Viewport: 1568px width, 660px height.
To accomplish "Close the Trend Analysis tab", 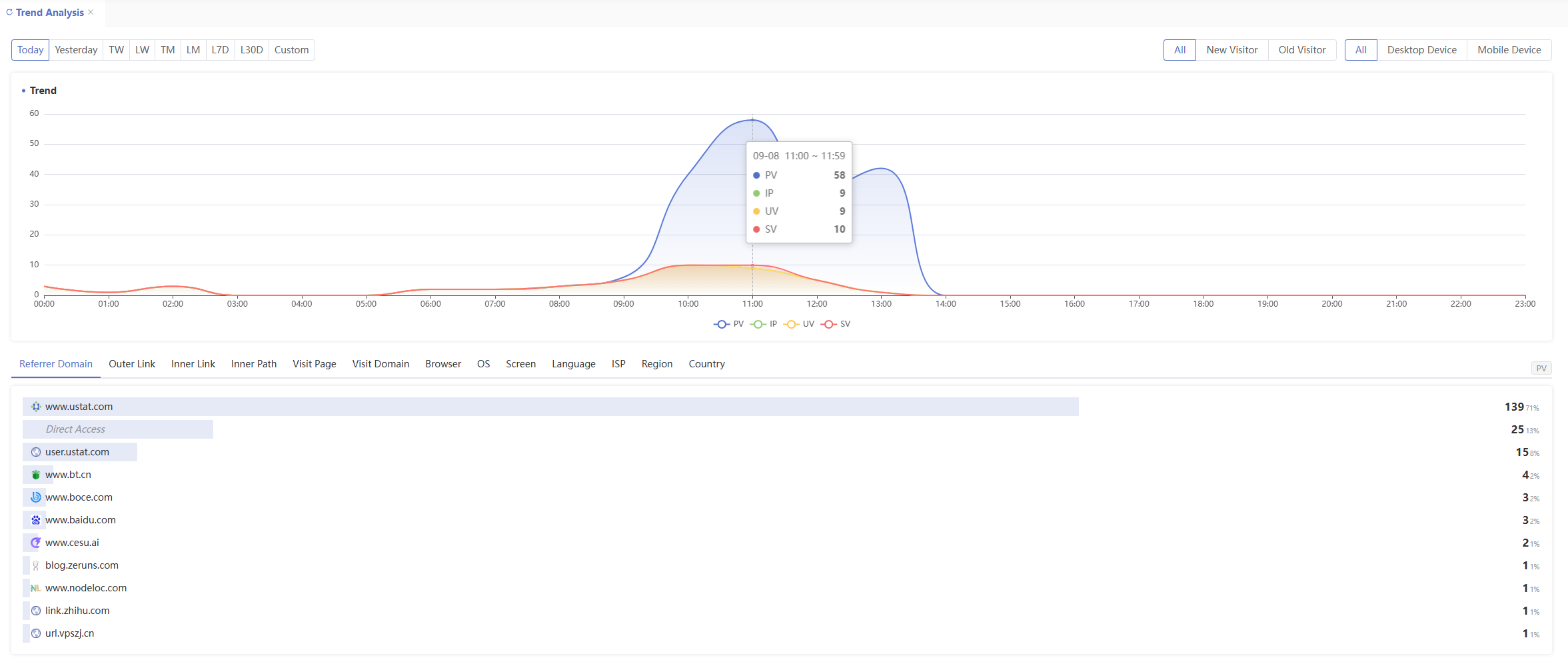I will pyautogui.click(x=91, y=13).
